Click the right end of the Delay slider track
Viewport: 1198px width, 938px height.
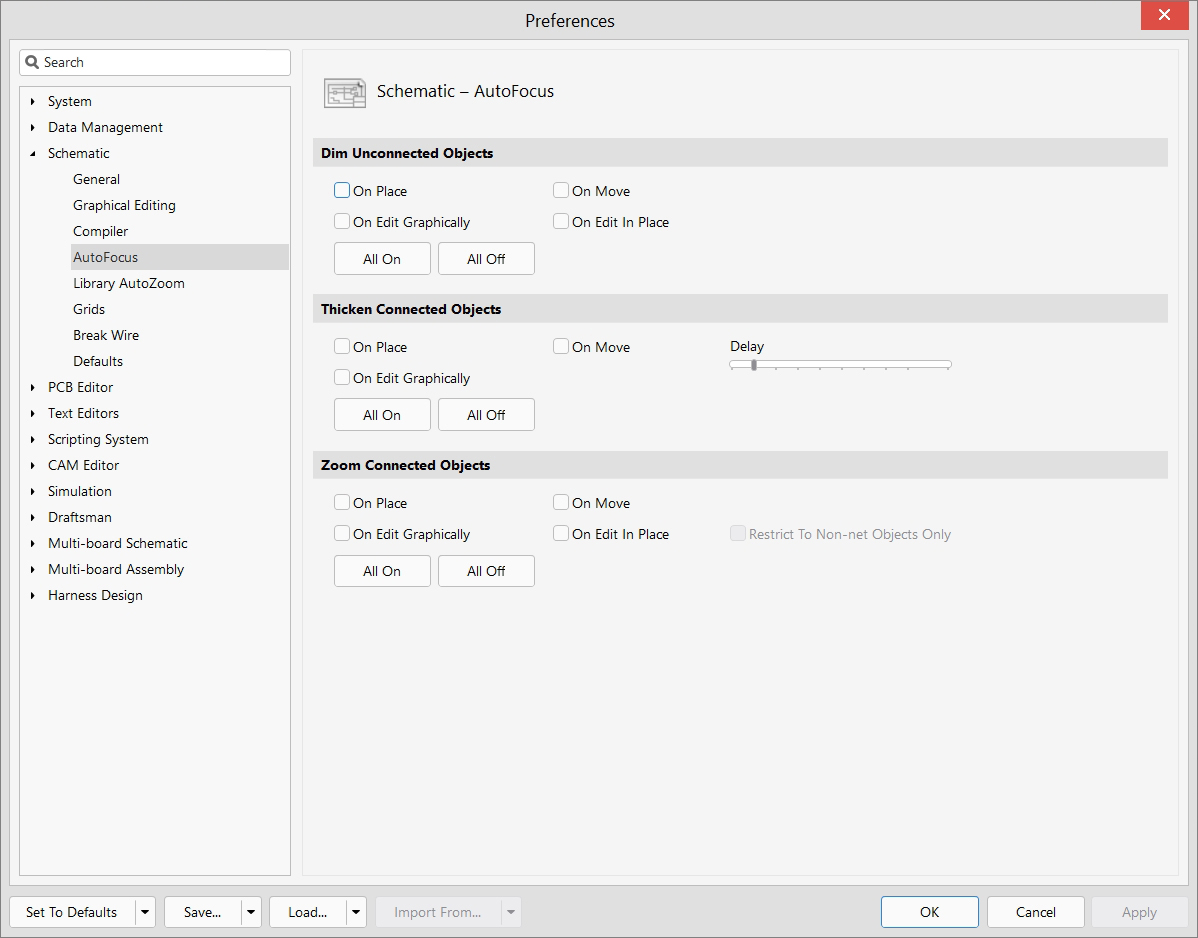coord(948,365)
